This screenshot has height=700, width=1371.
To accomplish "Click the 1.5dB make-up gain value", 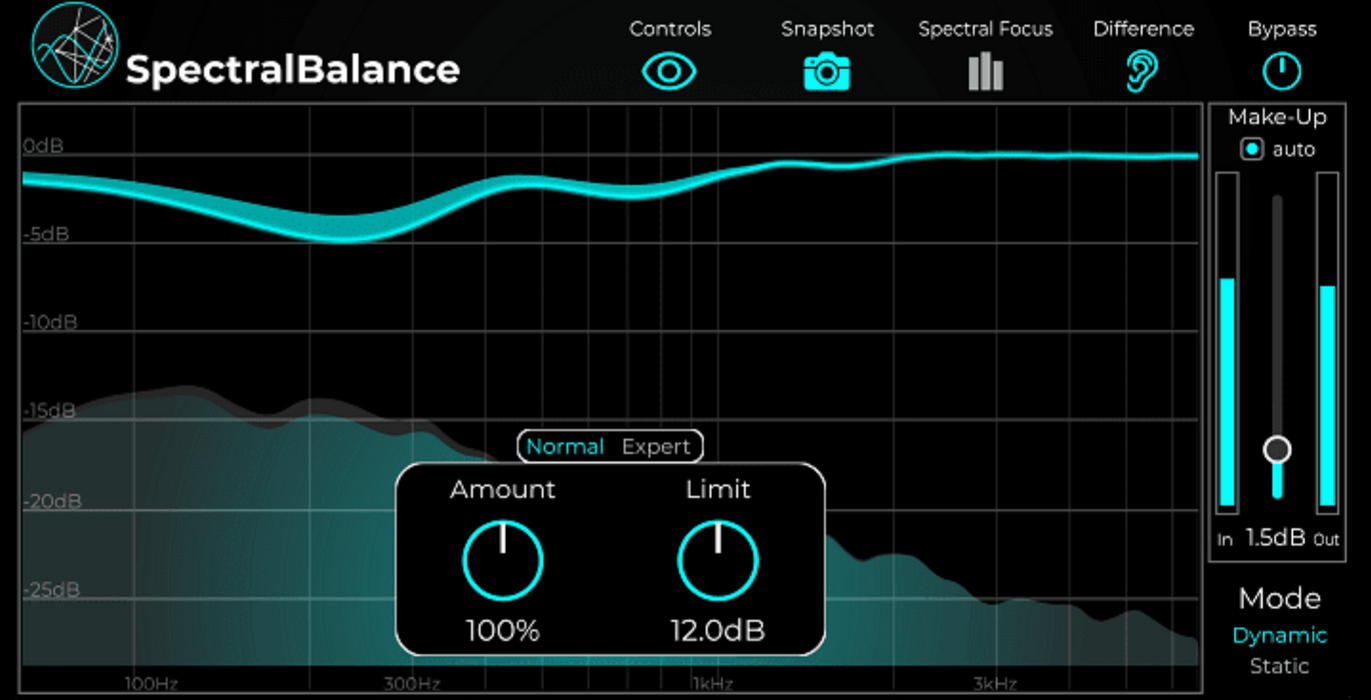I will pyautogui.click(x=1276, y=538).
